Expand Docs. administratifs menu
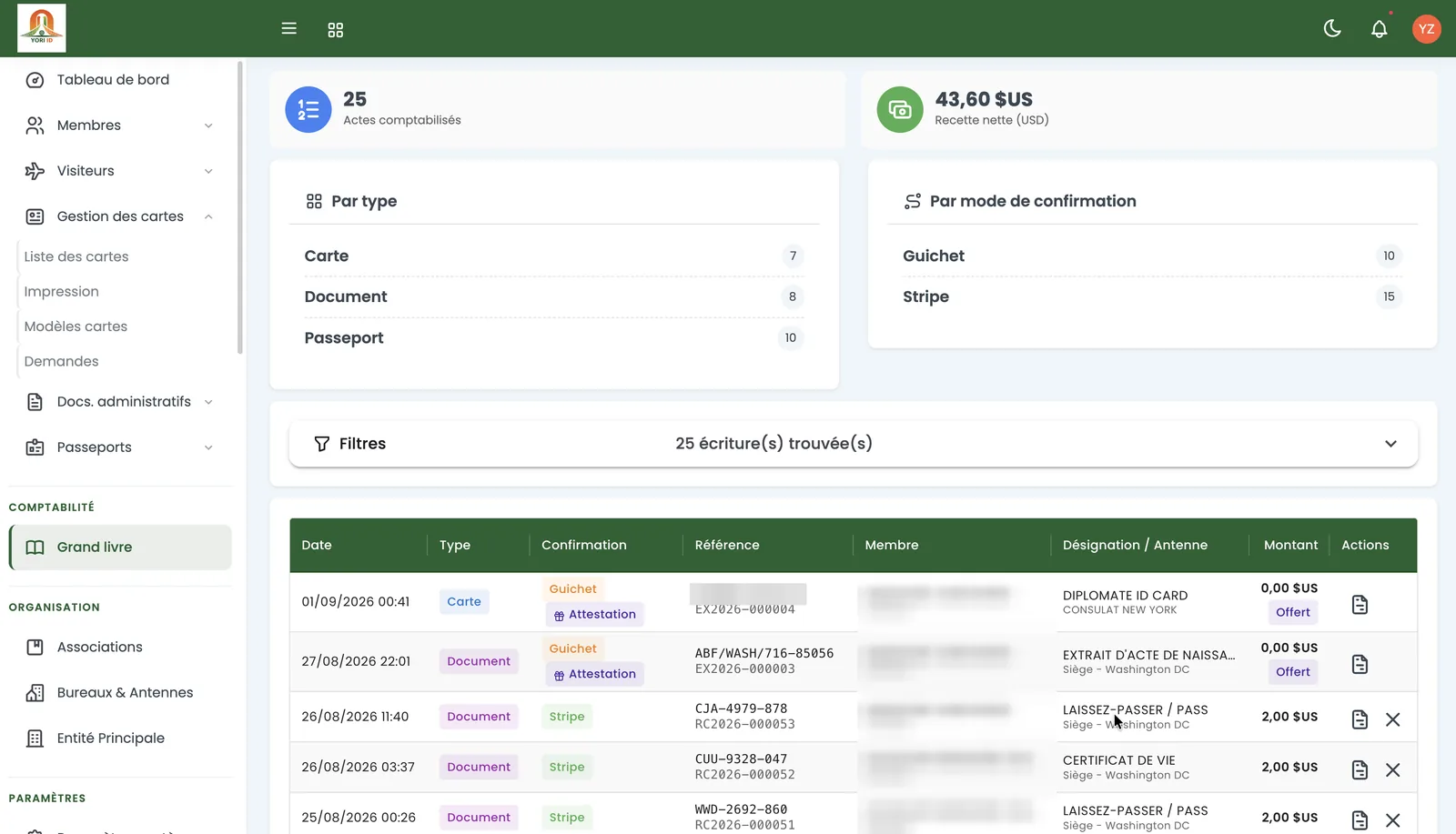Viewport: 1456px width, 834px height. pos(119,402)
